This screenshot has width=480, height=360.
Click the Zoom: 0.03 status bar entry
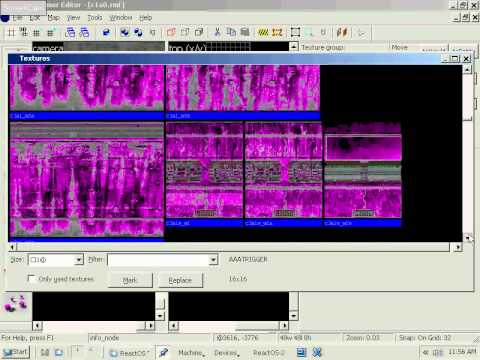pyautogui.click(x=363, y=338)
